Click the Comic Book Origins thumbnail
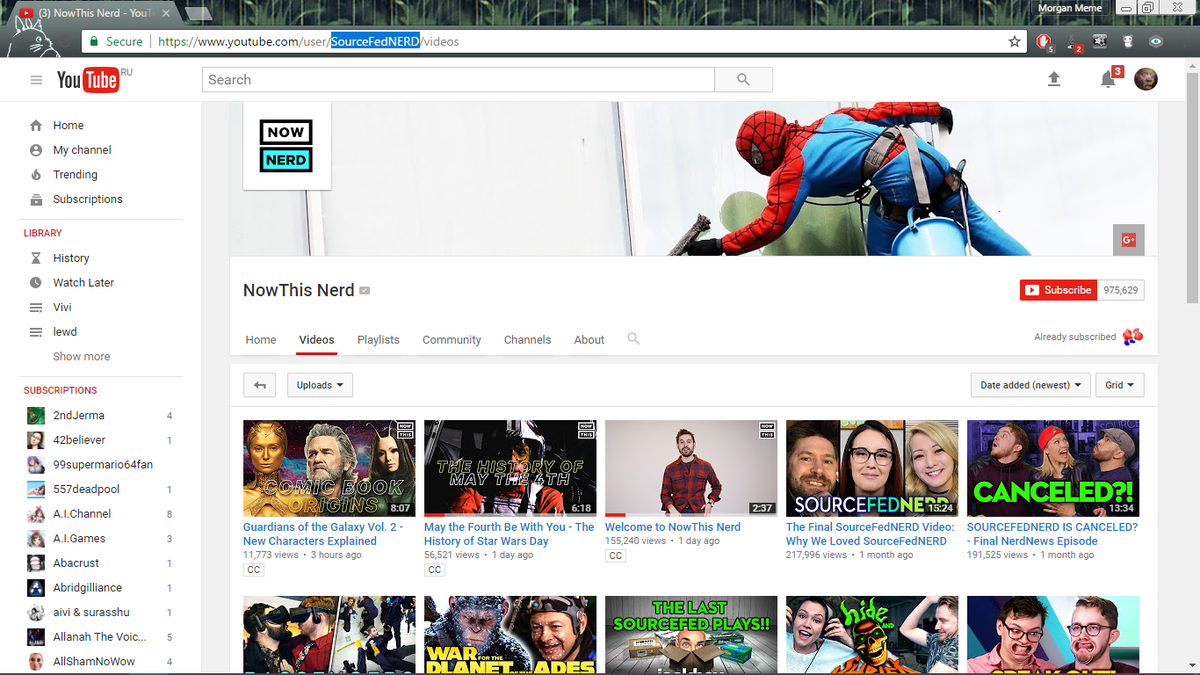1200x675 pixels. click(329, 468)
